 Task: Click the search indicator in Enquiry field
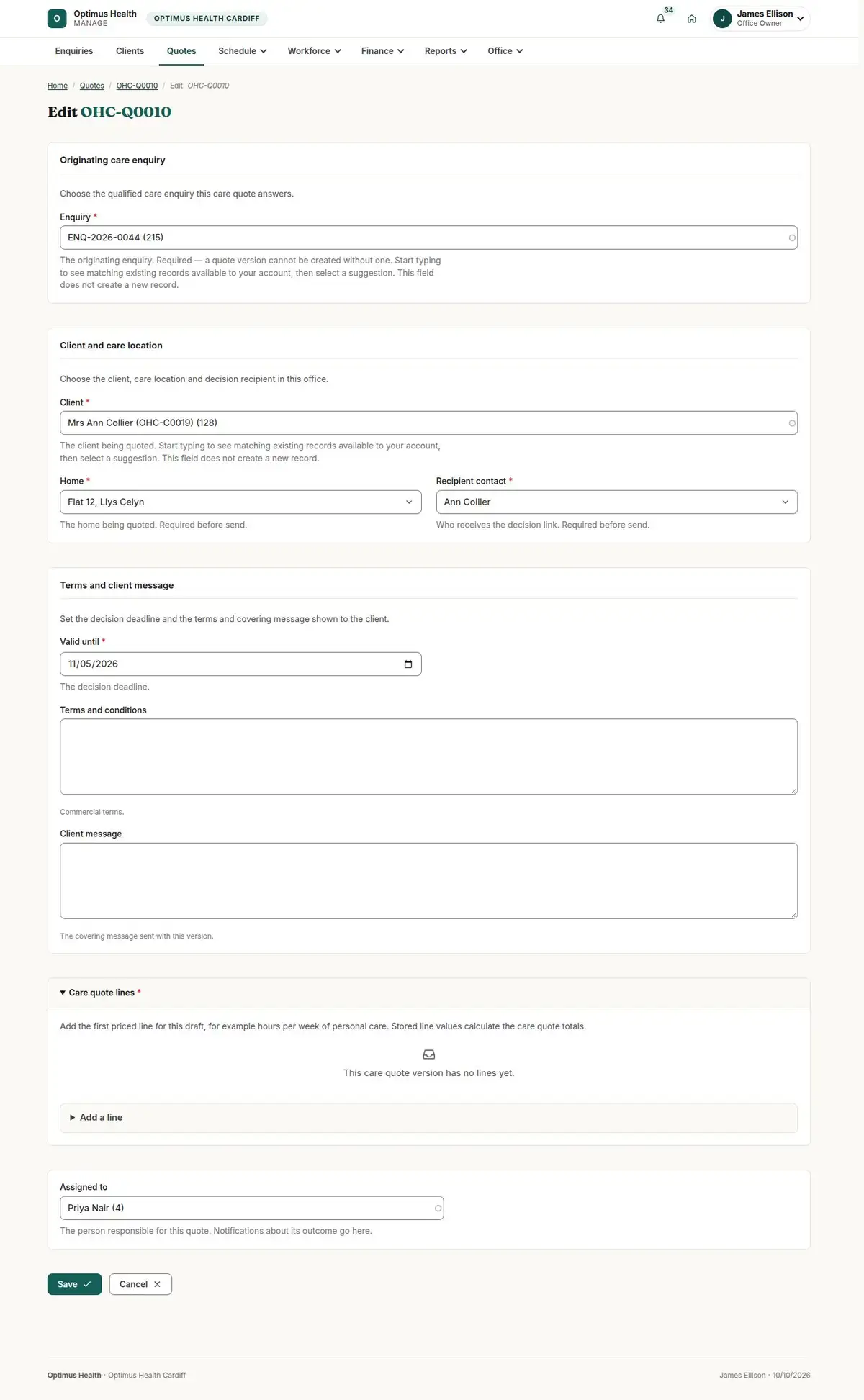tap(792, 238)
